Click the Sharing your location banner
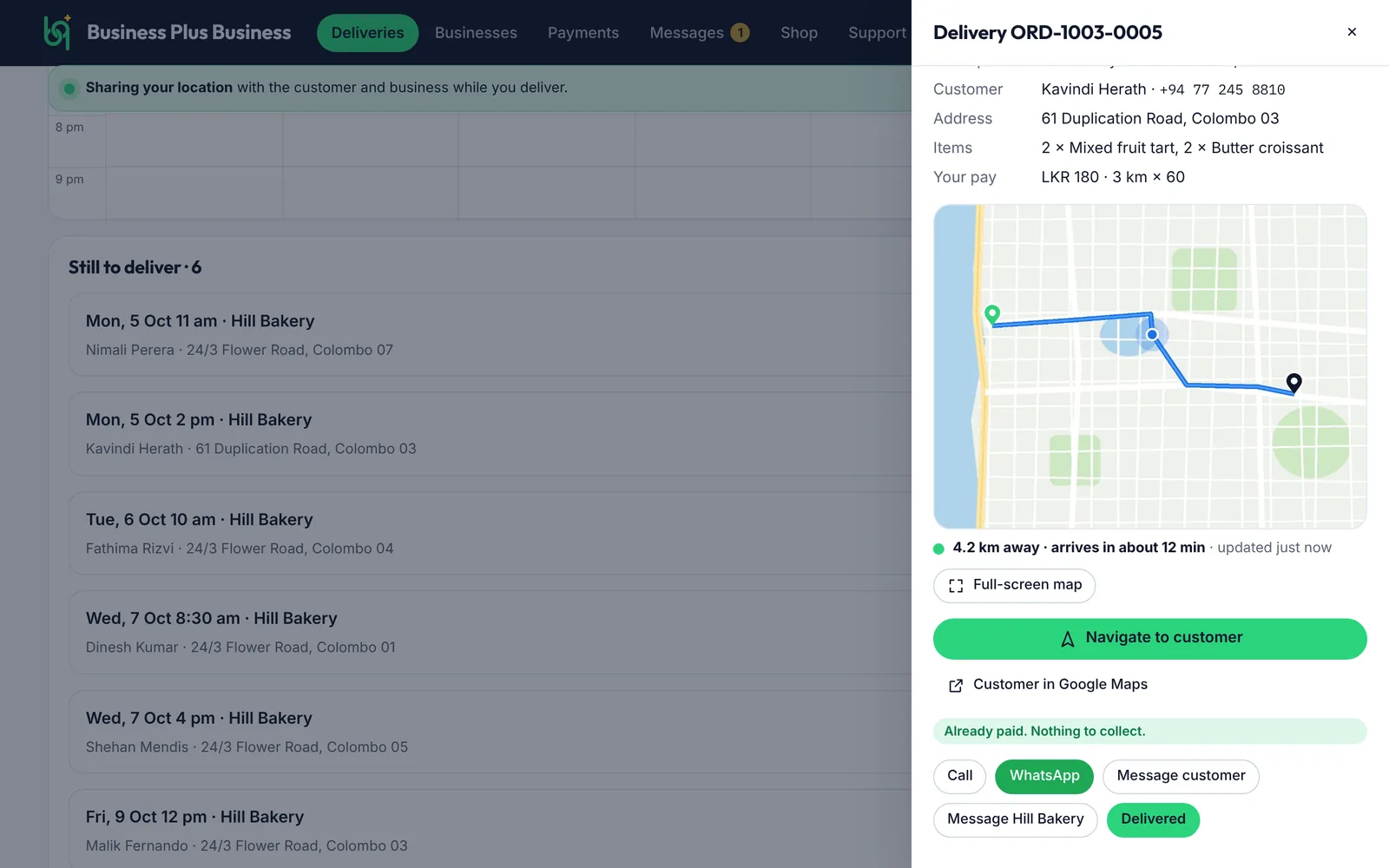Image resolution: width=1389 pixels, height=868 pixels. 479,88
